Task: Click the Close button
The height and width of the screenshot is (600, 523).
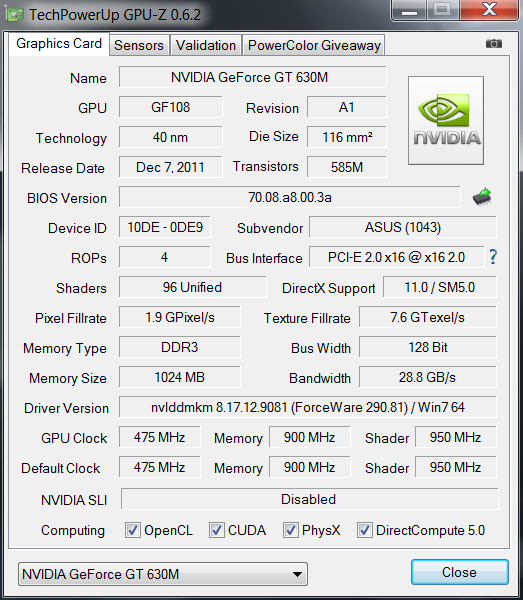Action: coord(459,572)
